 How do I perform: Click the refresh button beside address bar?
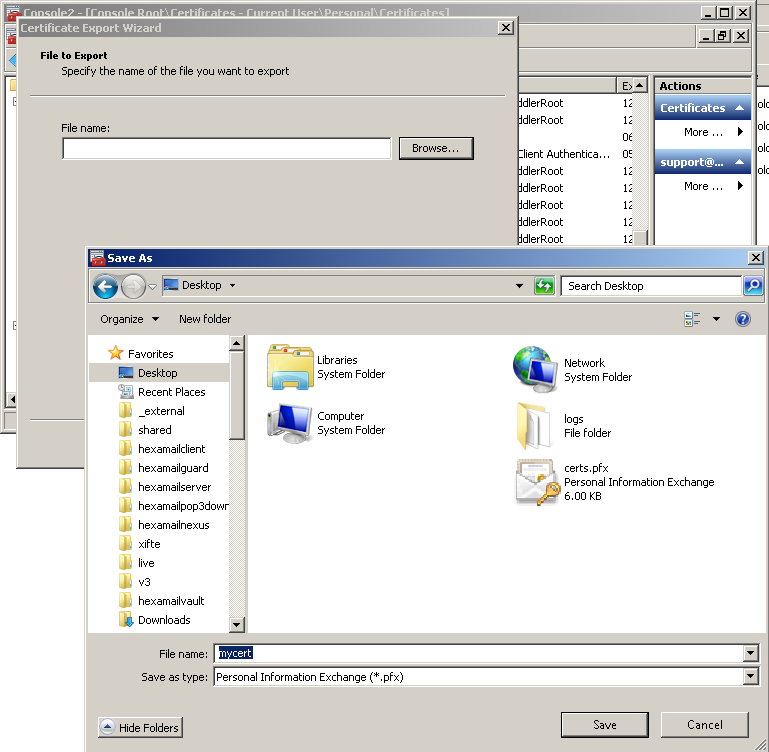(544, 286)
